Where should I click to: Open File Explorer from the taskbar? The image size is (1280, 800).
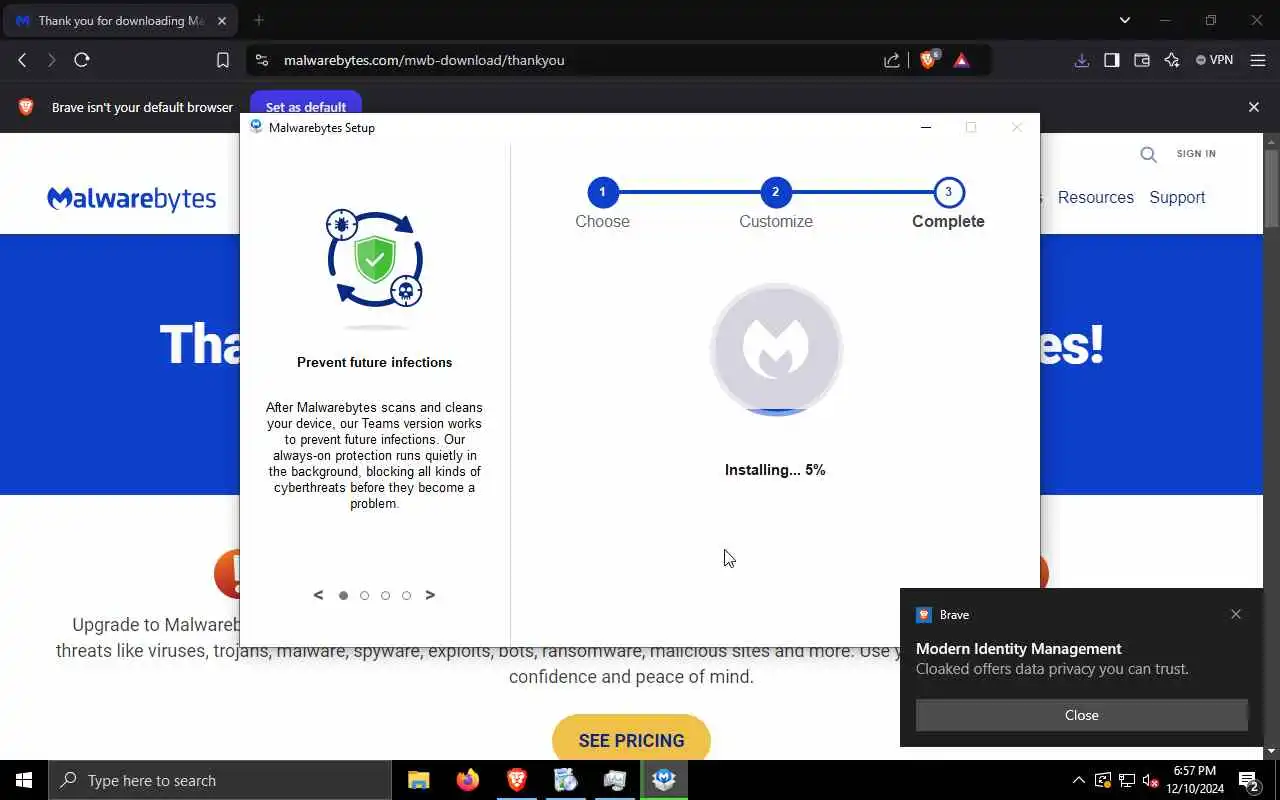(x=418, y=780)
